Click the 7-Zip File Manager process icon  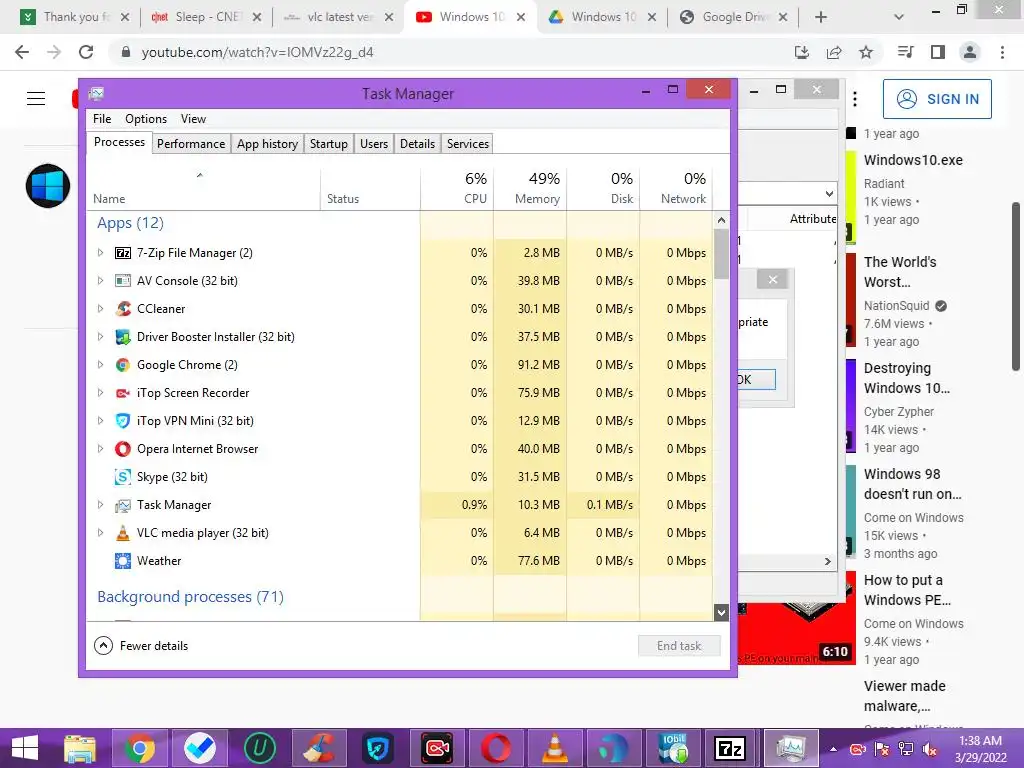(x=123, y=253)
